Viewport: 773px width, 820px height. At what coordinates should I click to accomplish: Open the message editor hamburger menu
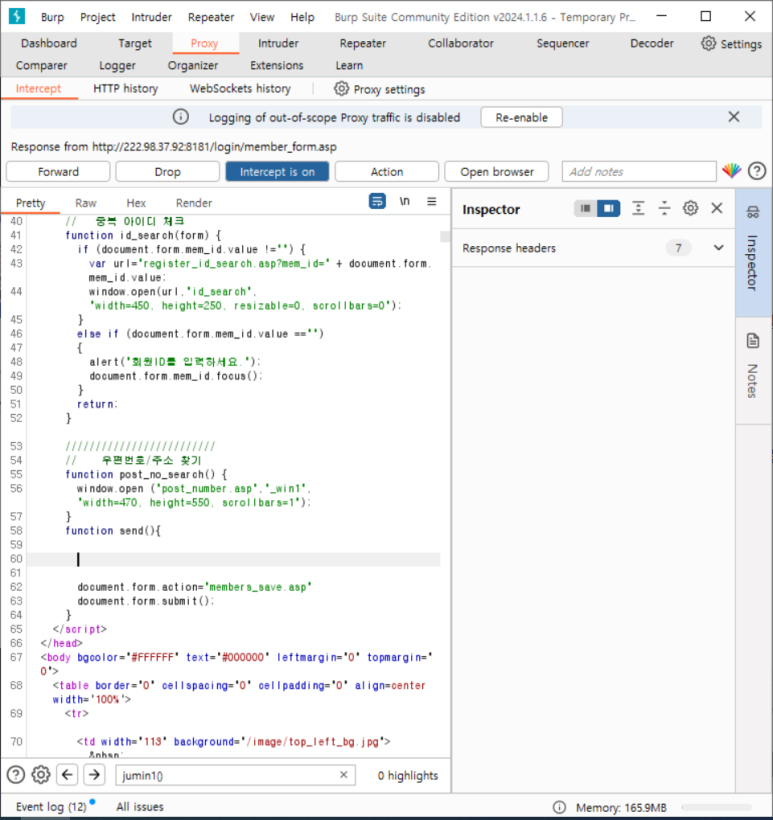tap(431, 201)
